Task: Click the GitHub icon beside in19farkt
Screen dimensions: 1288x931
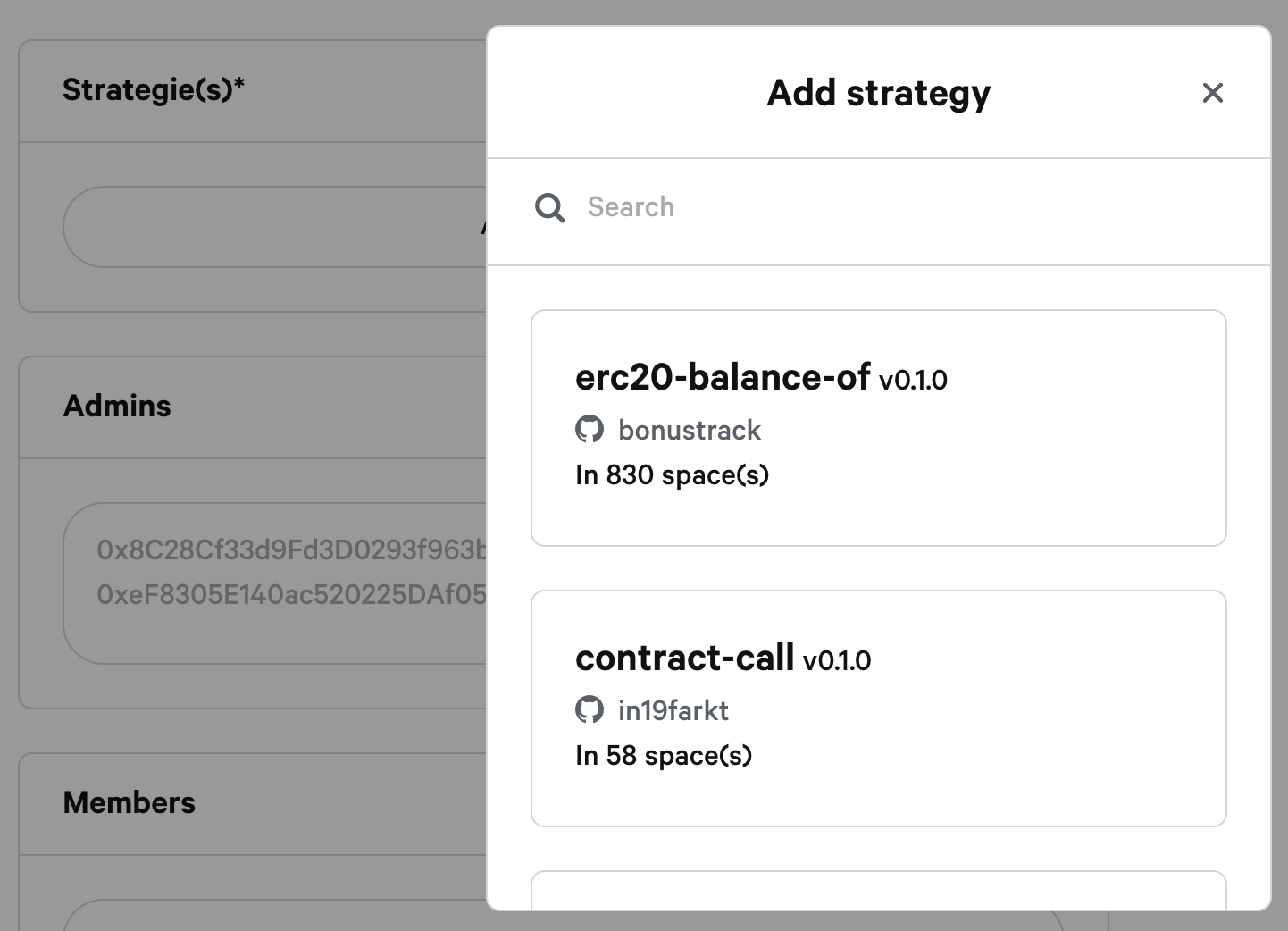Action: [590, 710]
